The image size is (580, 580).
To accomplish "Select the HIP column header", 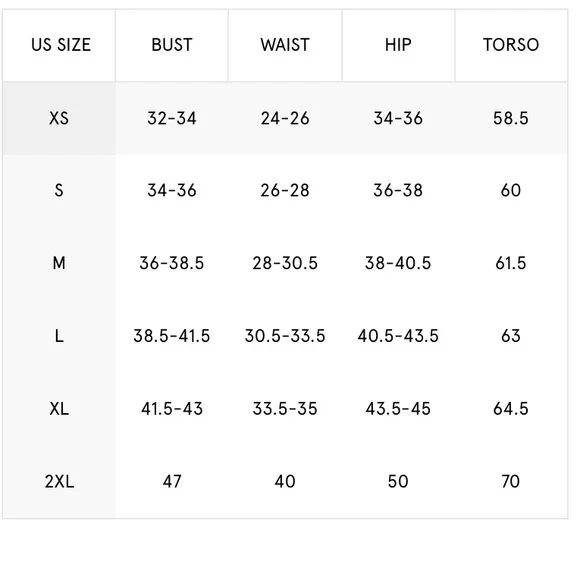I will coord(398,45).
